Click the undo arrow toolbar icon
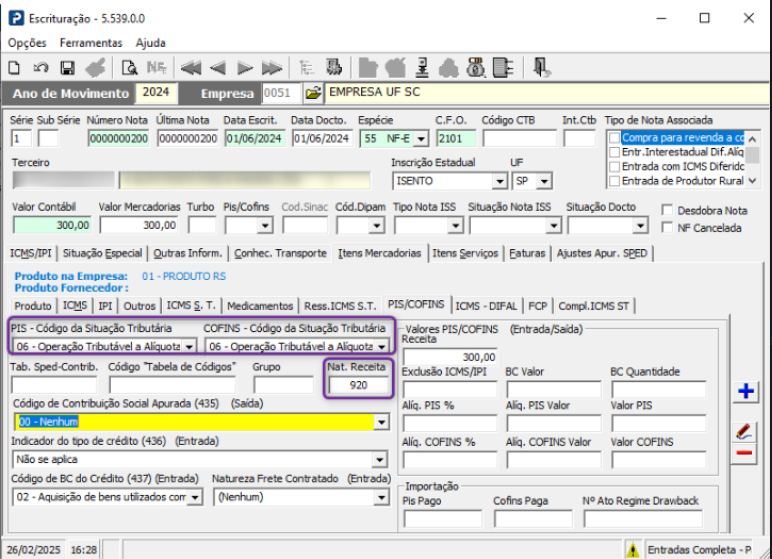 pyautogui.click(x=41, y=68)
